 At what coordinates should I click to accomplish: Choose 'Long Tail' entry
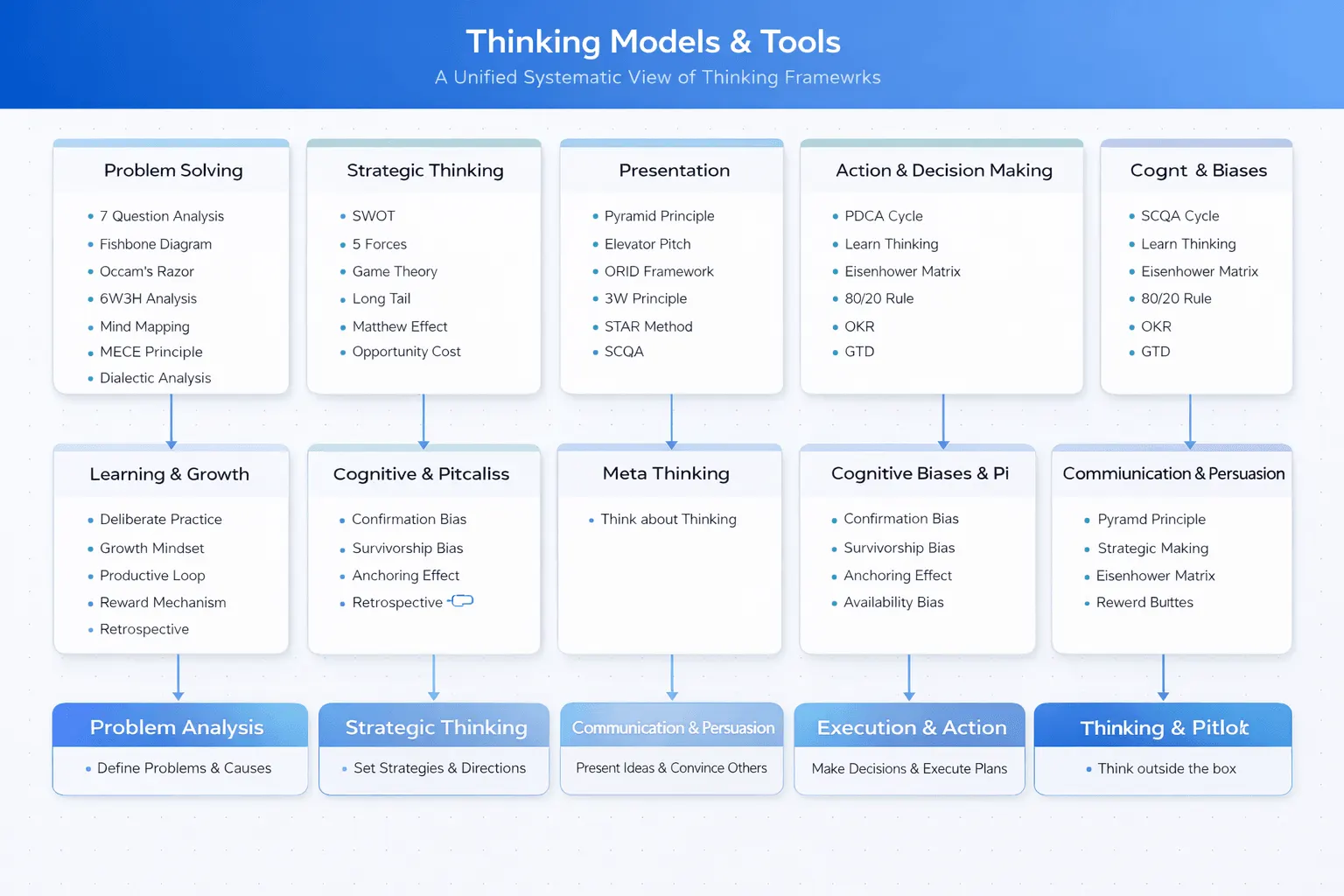(x=381, y=298)
